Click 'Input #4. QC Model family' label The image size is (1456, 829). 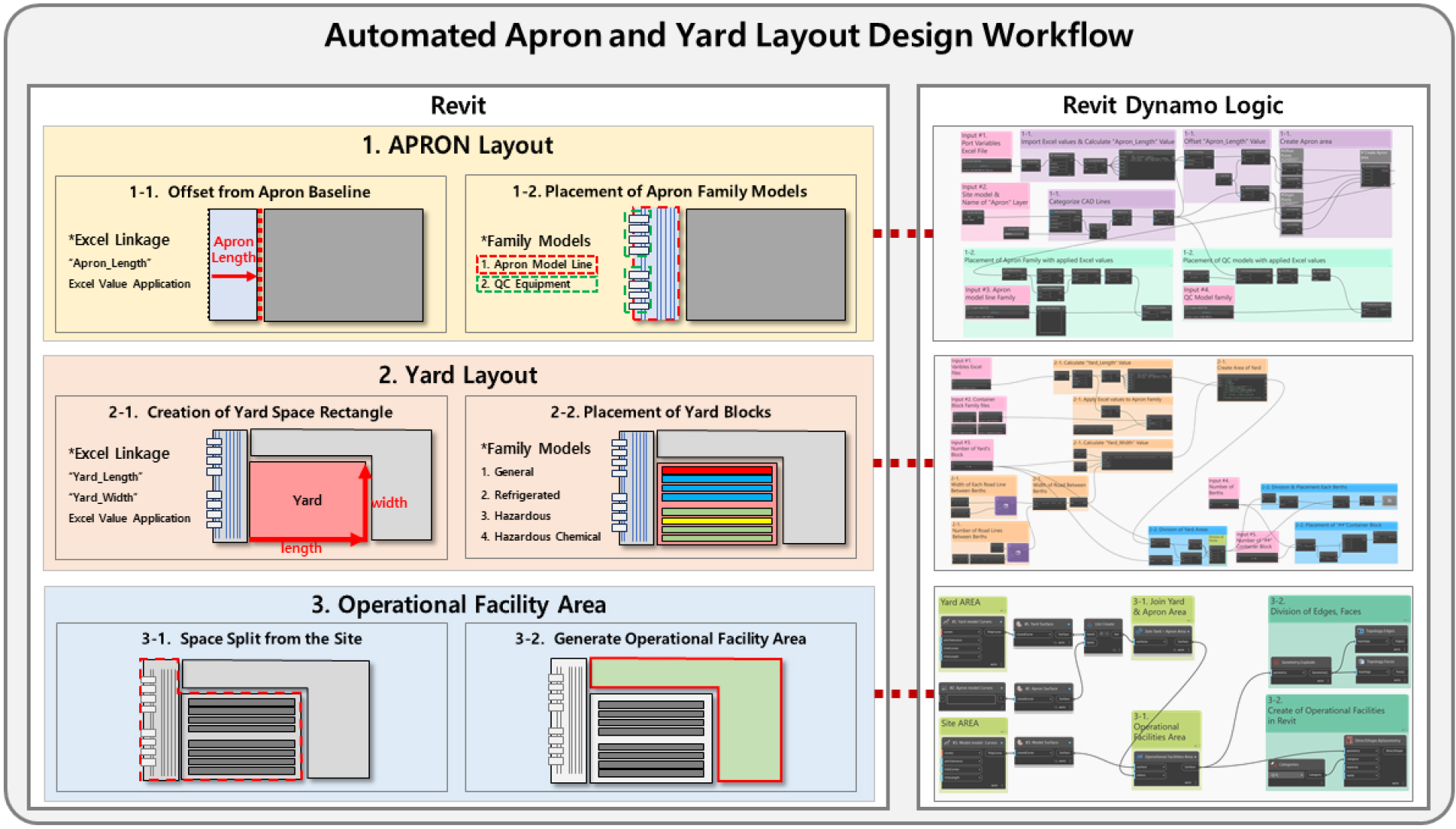(1208, 294)
